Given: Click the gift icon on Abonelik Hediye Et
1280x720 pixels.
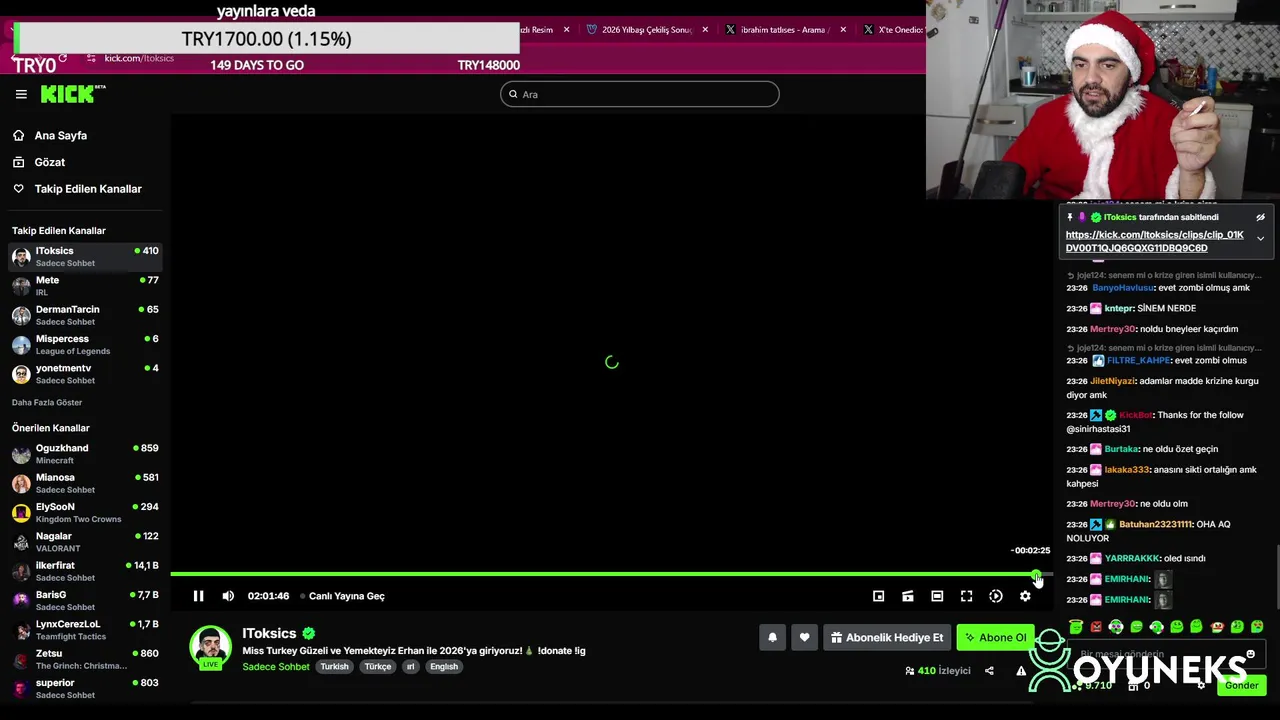Looking at the screenshot, I should pyautogui.click(x=836, y=637).
